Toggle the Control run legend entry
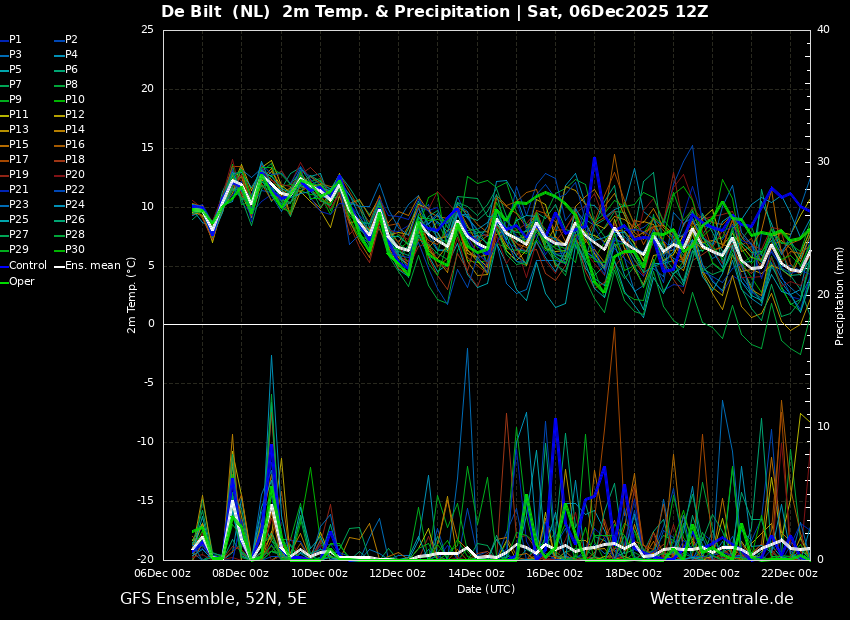This screenshot has height=620, width=850. tap(27, 266)
